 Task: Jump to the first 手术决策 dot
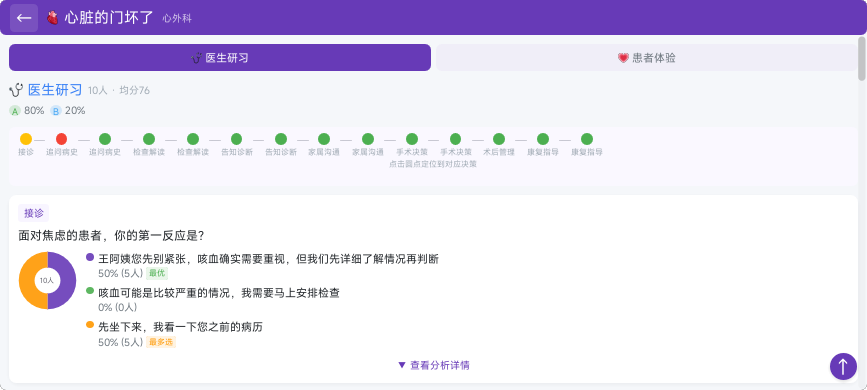point(412,139)
